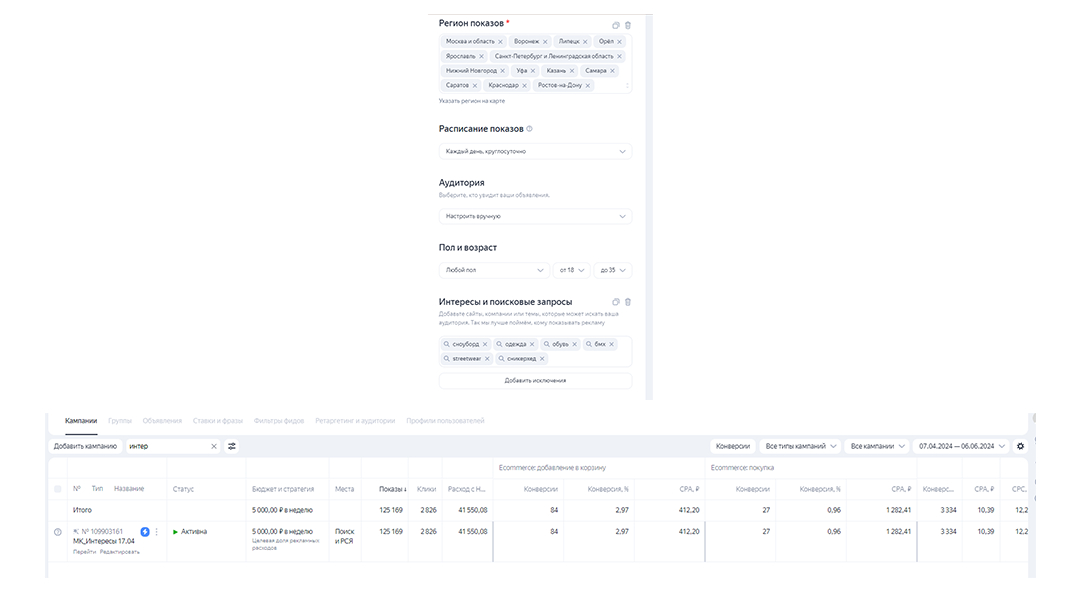The height and width of the screenshot is (607, 1080).
Task: Open three-dot menu for МК_Интересы 17.04
Action: [x=157, y=532]
